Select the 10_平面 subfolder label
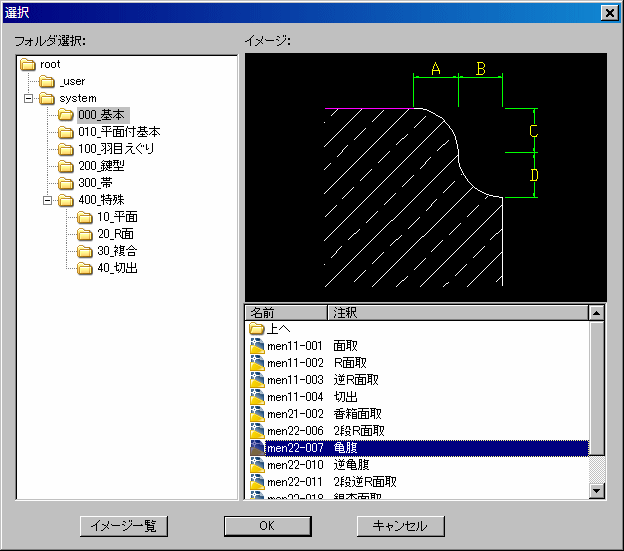 point(117,217)
